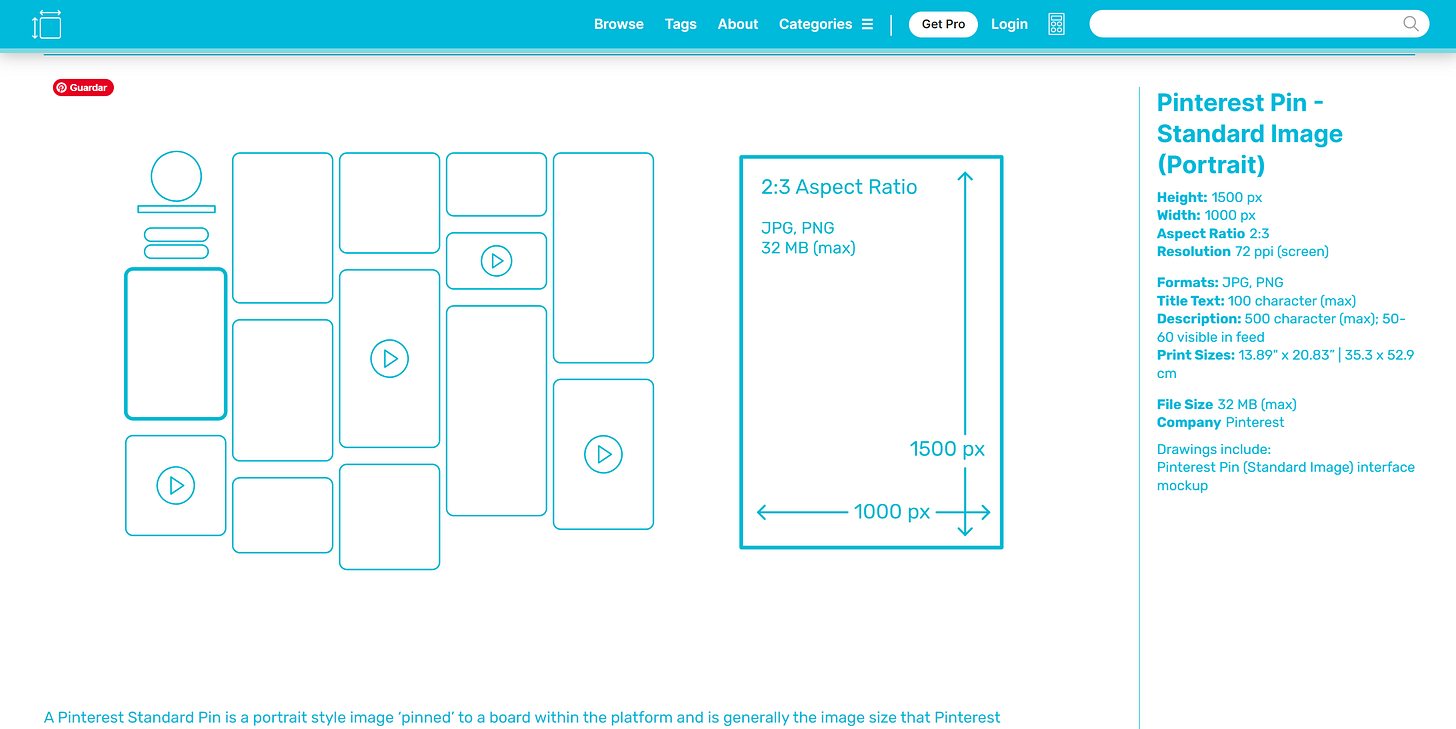Viewport: 1456px width, 729px height.
Task: Click the Pinterest Guardar save button
Action: 83,88
